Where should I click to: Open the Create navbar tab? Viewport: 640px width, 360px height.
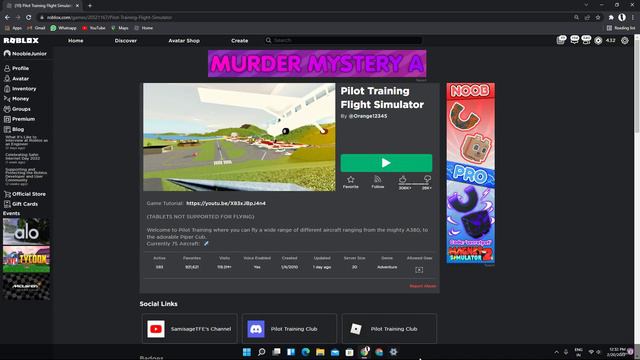(x=240, y=40)
